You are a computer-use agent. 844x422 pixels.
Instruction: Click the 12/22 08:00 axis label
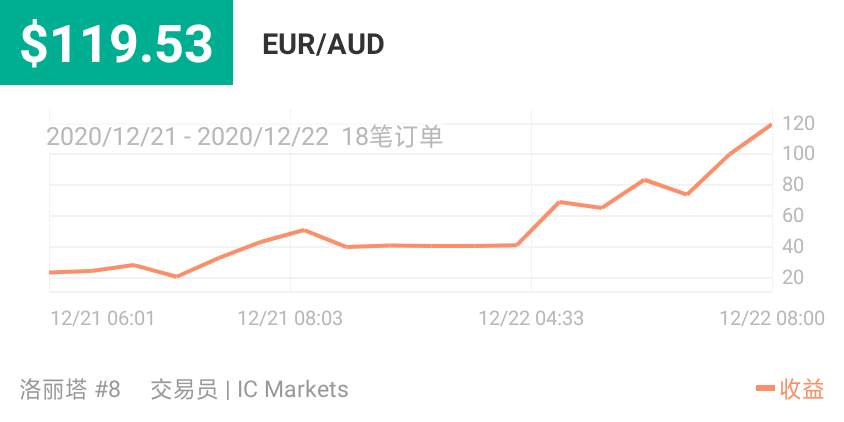(772, 318)
